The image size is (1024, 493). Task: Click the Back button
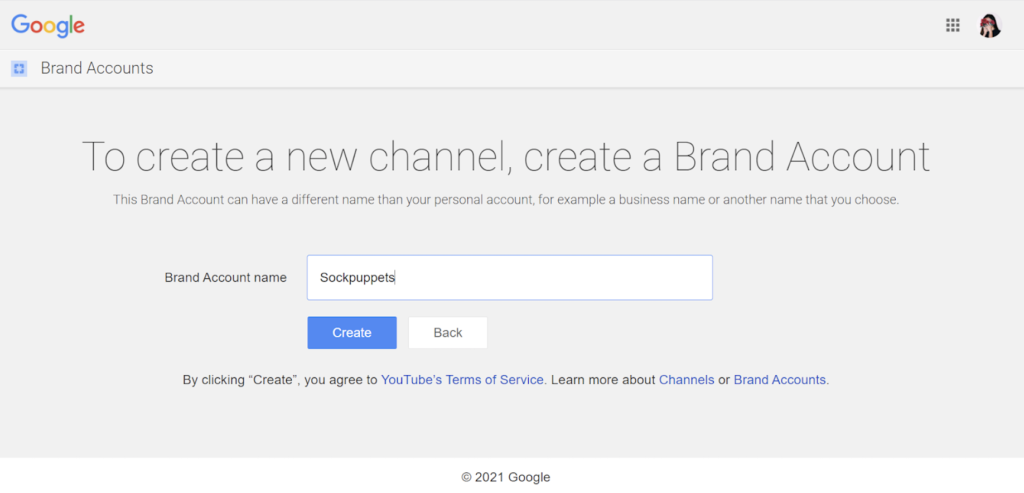pos(448,333)
